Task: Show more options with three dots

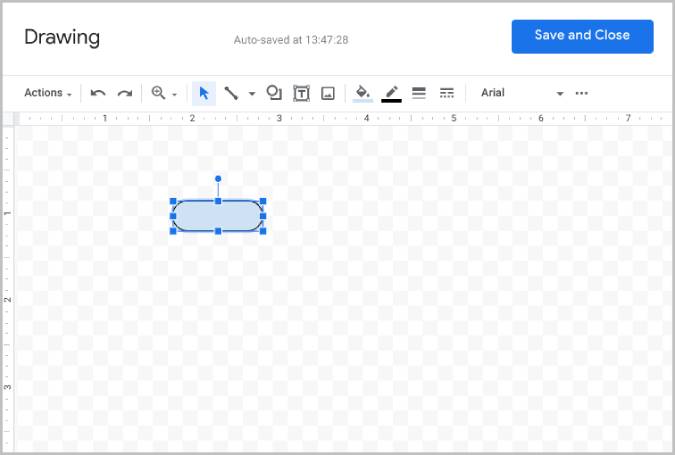Action: point(582,93)
